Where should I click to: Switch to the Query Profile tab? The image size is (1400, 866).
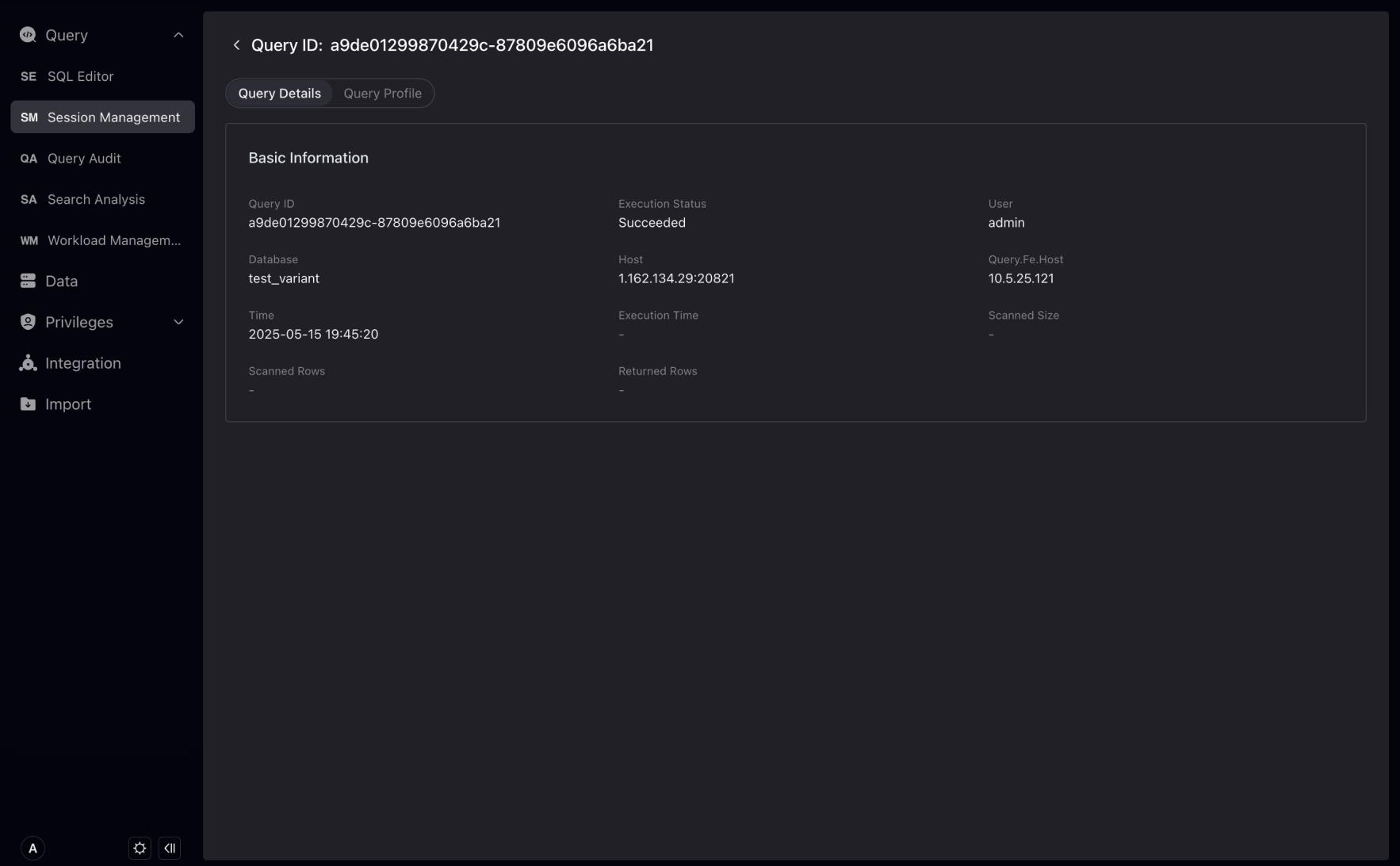[x=382, y=94]
